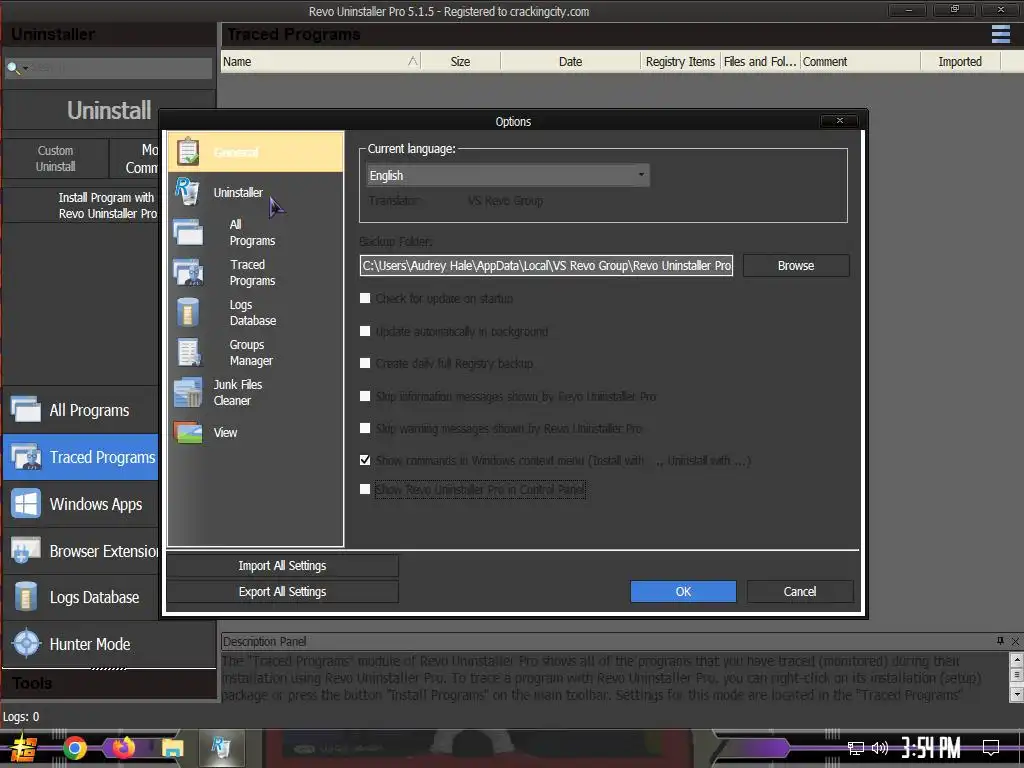This screenshot has width=1024, height=768.
Task: Open Browser Extensions module
Action: click(x=80, y=551)
